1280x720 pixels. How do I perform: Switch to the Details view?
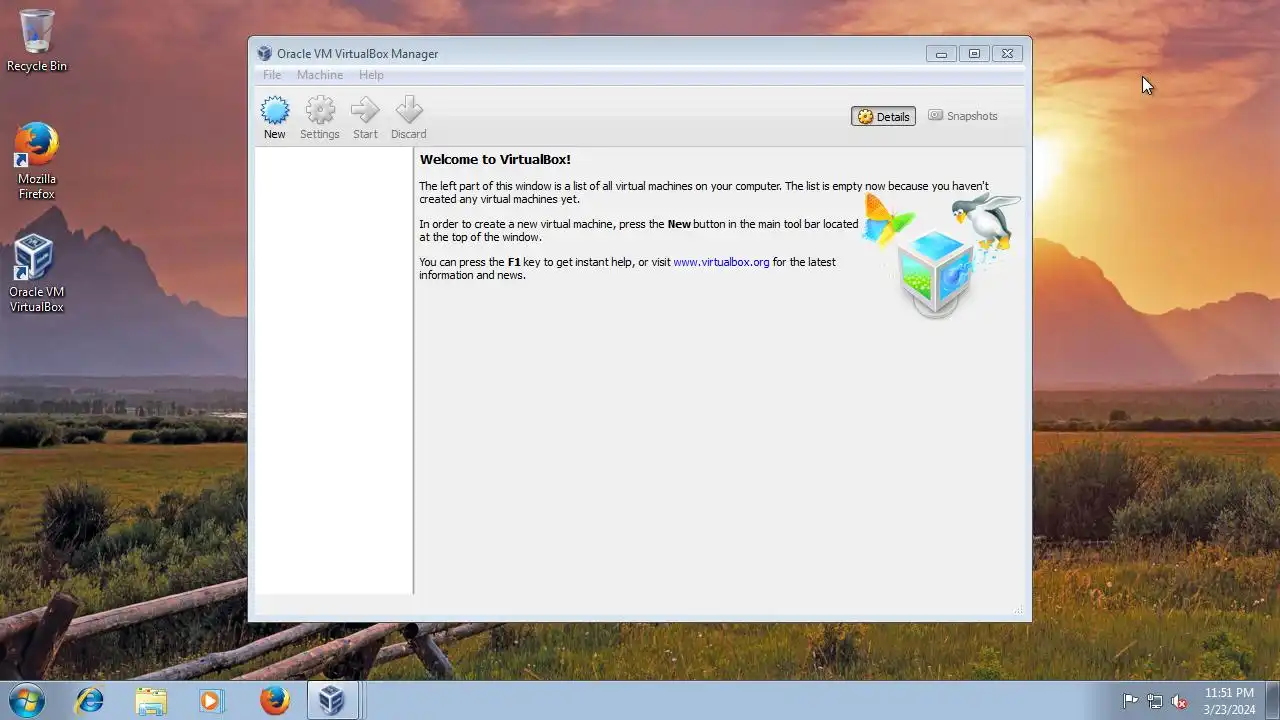[x=883, y=116]
